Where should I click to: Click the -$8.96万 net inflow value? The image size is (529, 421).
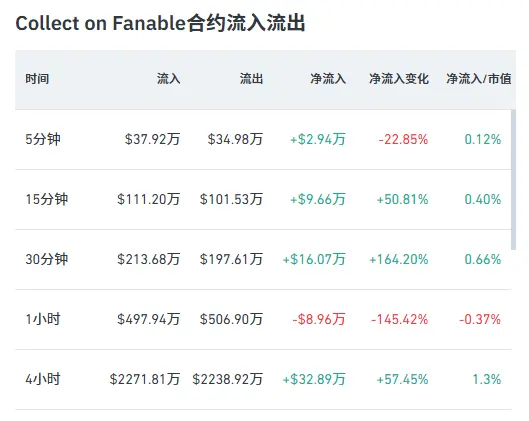(319, 319)
